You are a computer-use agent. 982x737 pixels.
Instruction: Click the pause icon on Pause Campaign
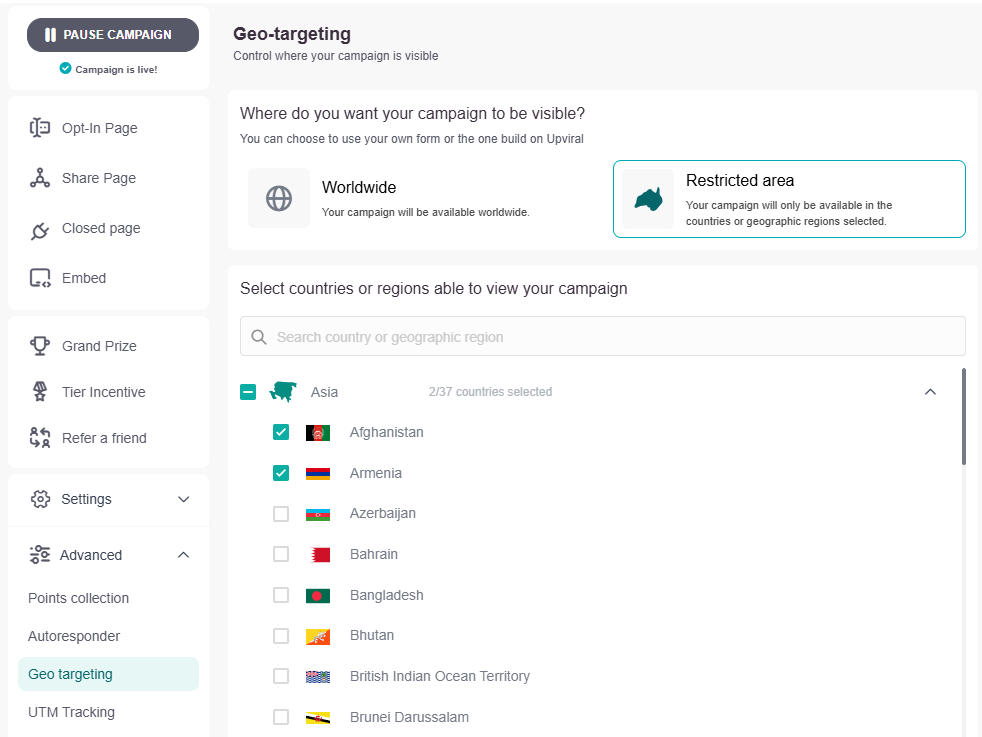tap(51, 35)
